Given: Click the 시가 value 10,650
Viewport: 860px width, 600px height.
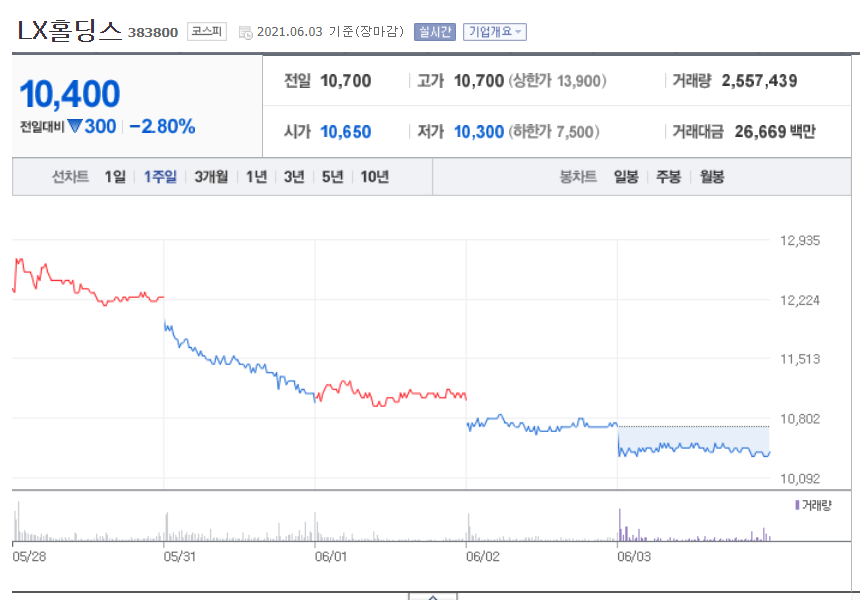Looking at the screenshot, I should tap(346, 132).
